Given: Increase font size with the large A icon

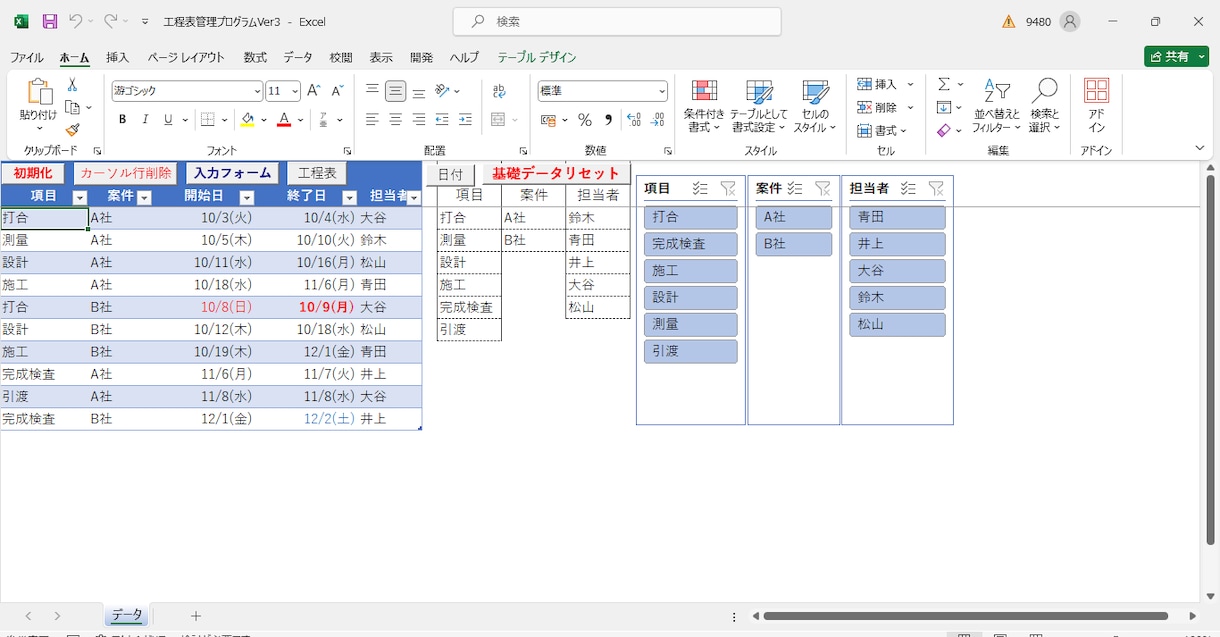Looking at the screenshot, I should pyautogui.click(x=314, y=91).
